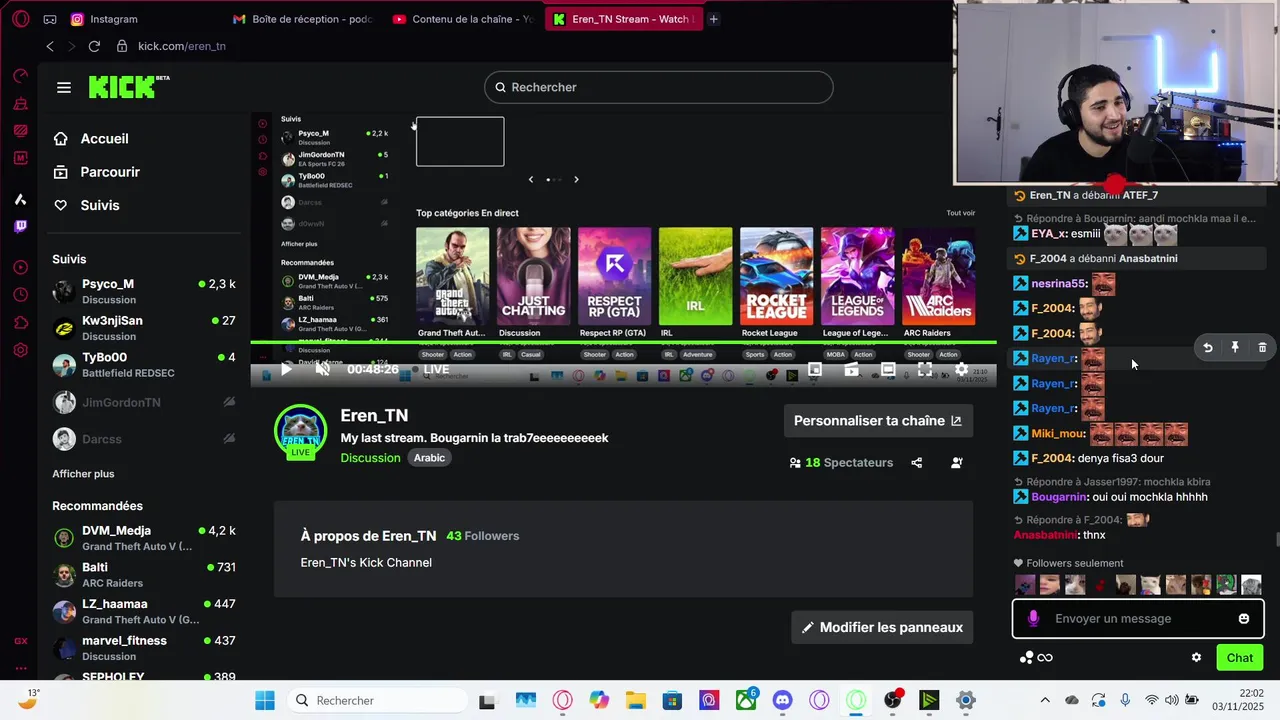Open the Windows Start menu
1280x720 pixels.
tap(264, 700)
